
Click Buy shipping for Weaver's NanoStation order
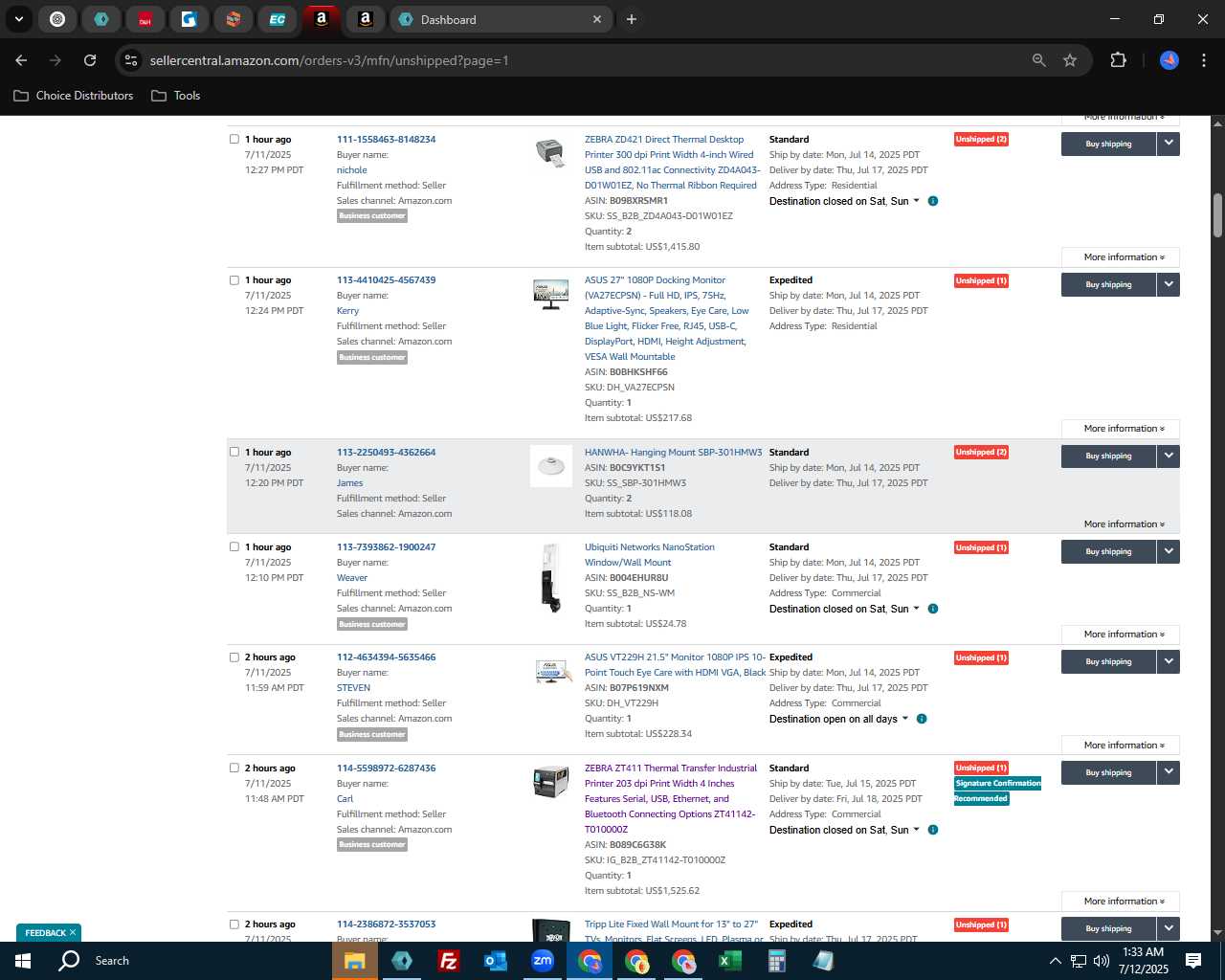tap(1108, 551)
